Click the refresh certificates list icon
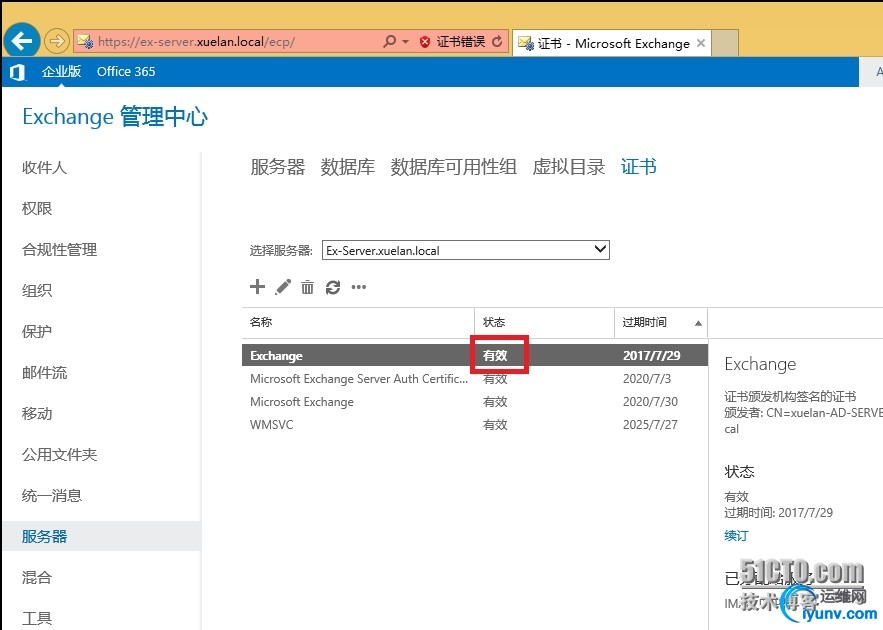 click(x=333, y=287)
